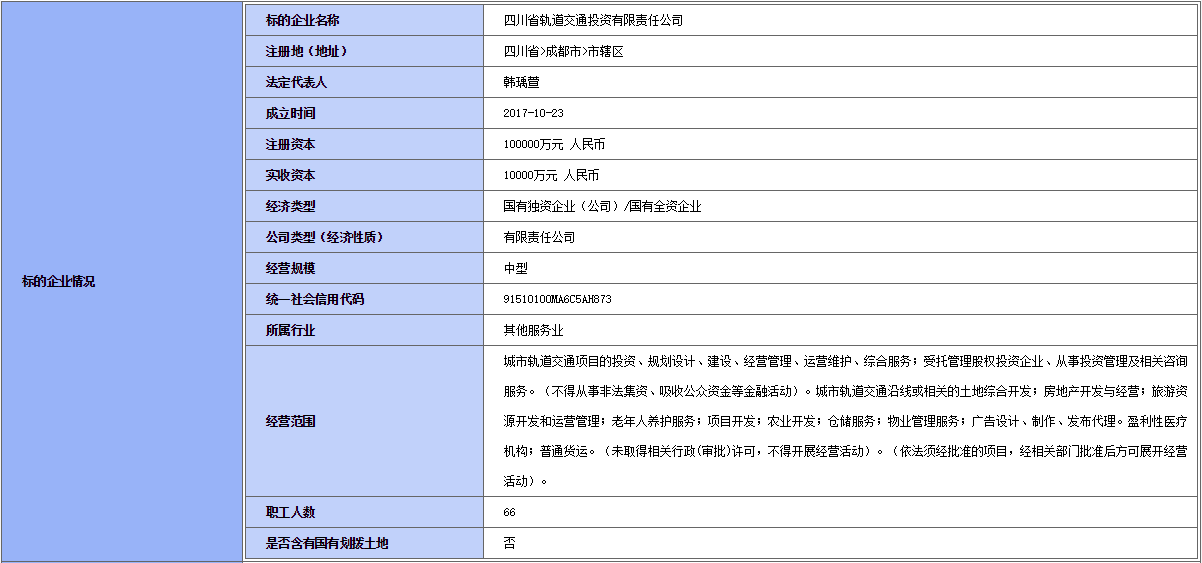Click the employee count value 66
Screen dimensions: 1202x563
pyautogui.click(x=509, y=512)
